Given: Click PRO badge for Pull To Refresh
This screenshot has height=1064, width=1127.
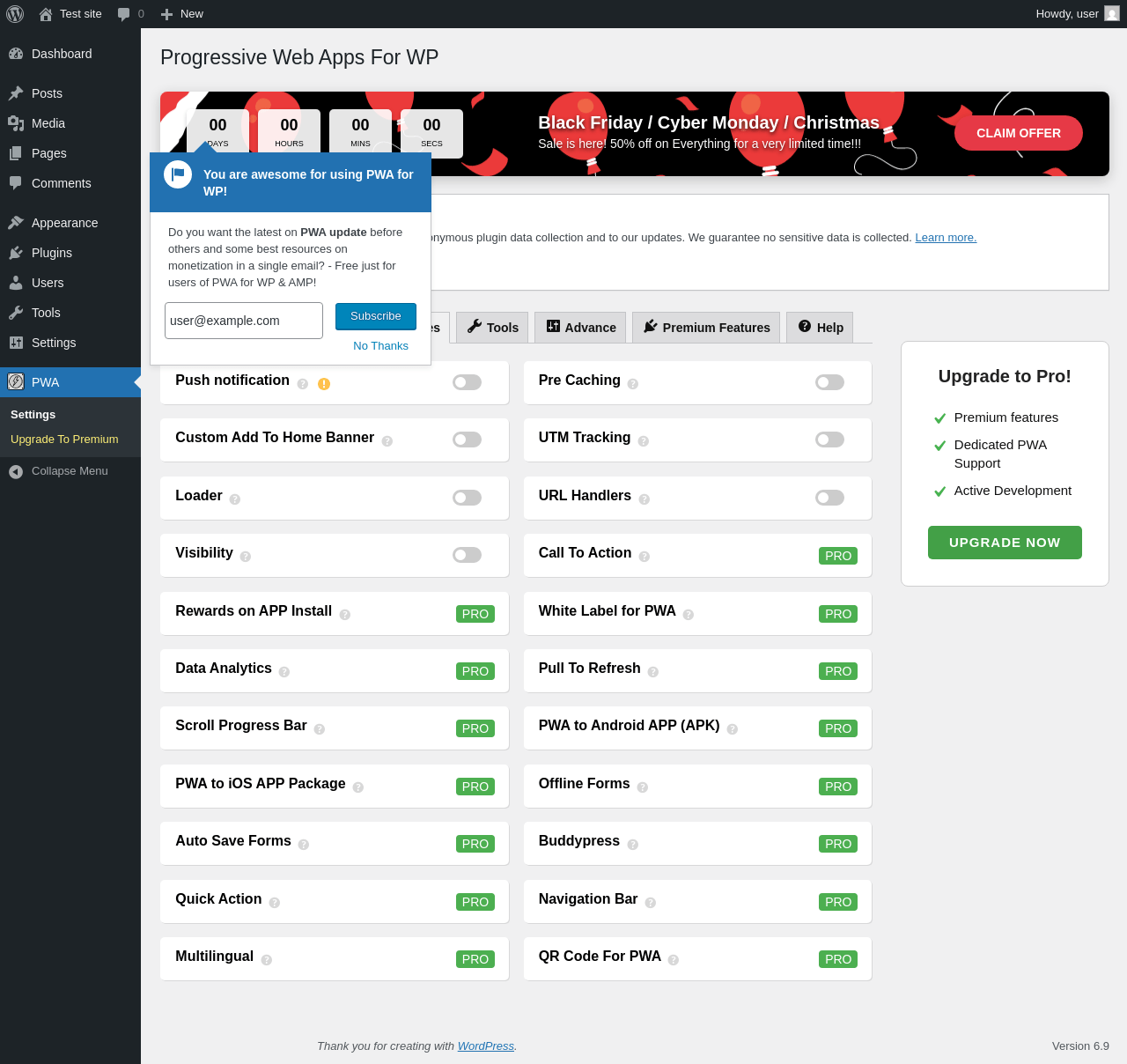Looking at the screenshot, I should pyautogui.click(x=838, y=671).
